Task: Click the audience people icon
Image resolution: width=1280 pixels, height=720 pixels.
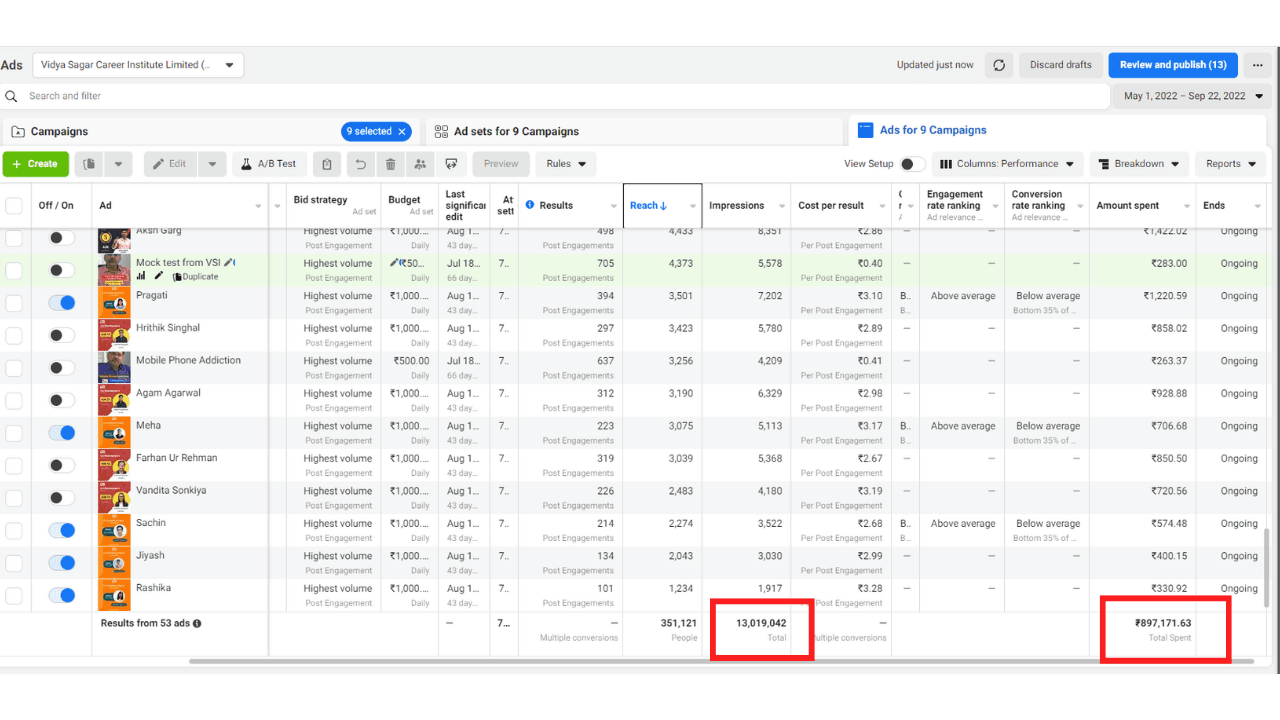Action: [x=420, y=164]
